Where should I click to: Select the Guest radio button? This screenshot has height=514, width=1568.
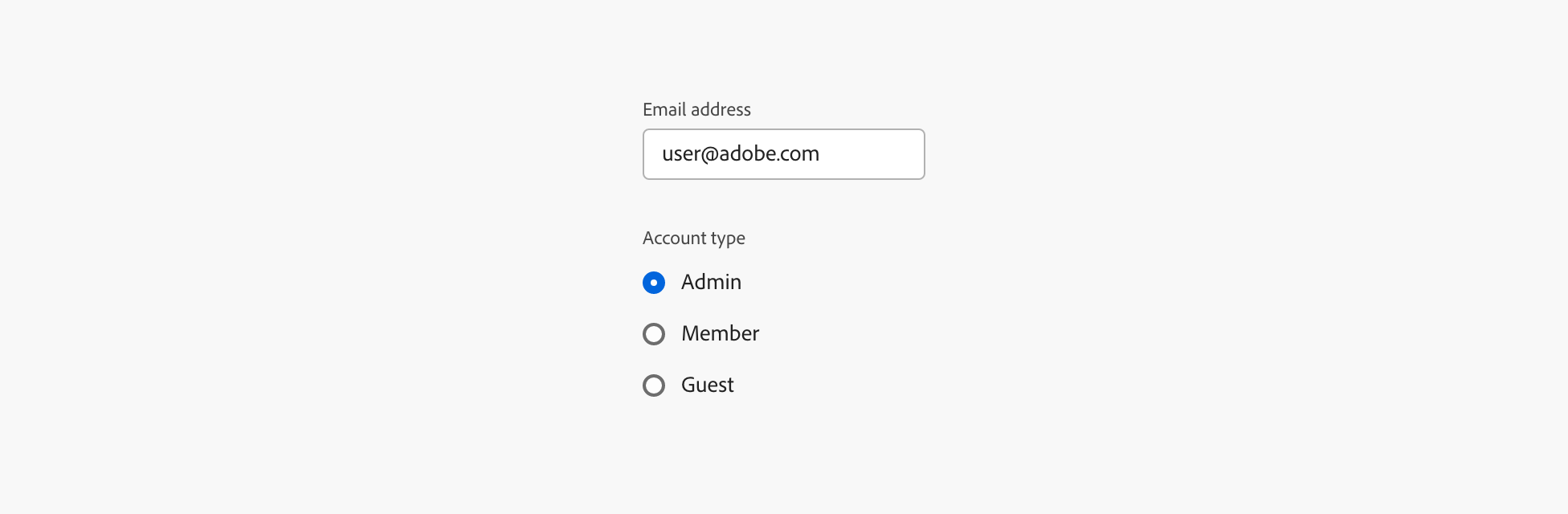(x=654, y=385)
